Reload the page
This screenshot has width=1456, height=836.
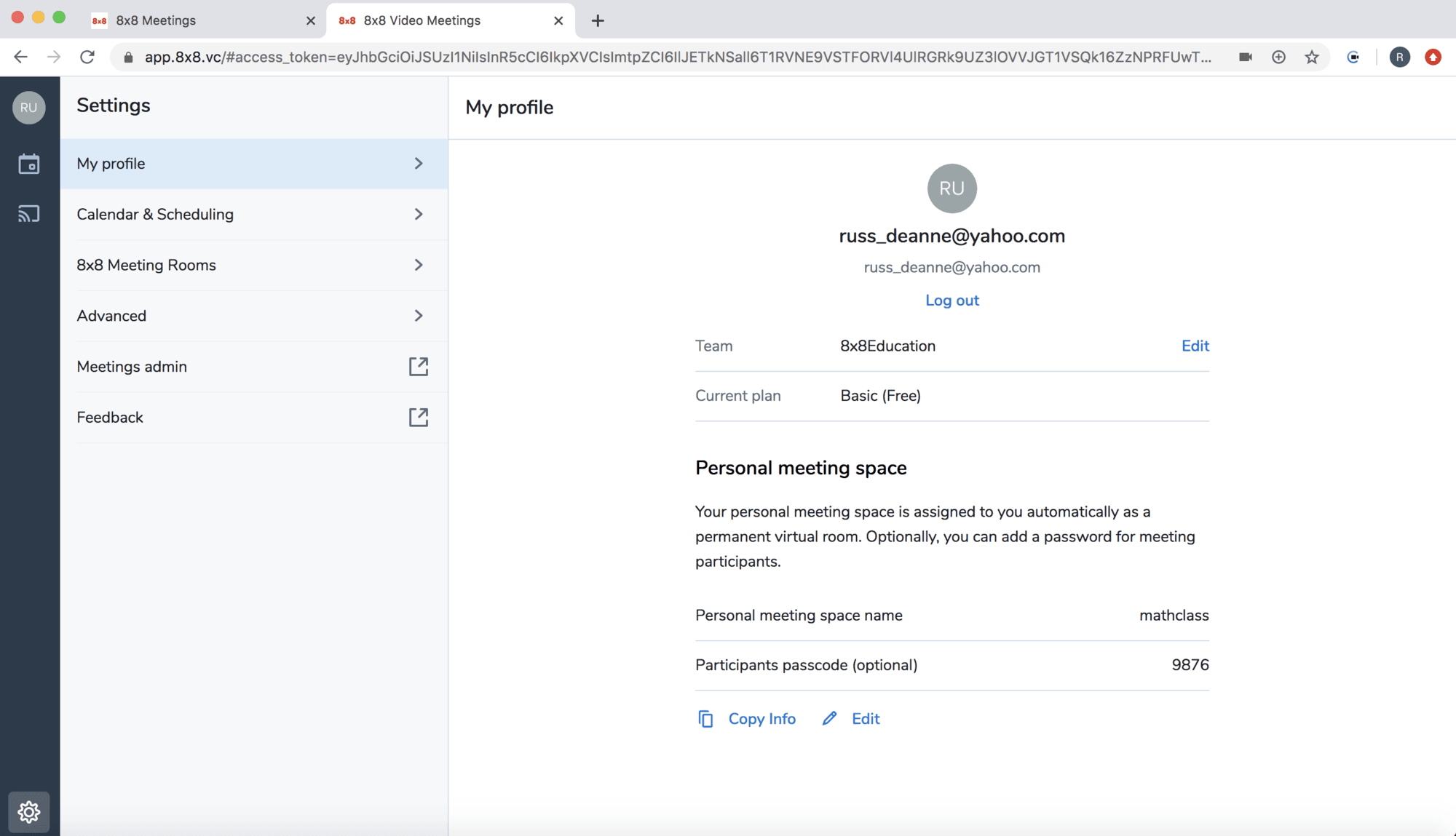click(x=87, y=57)
